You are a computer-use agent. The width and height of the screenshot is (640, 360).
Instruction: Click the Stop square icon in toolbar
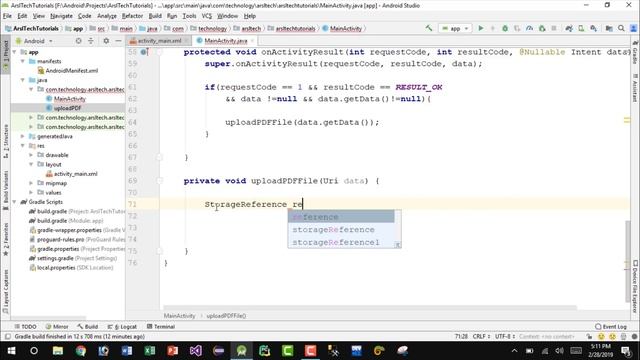[554, 28]
